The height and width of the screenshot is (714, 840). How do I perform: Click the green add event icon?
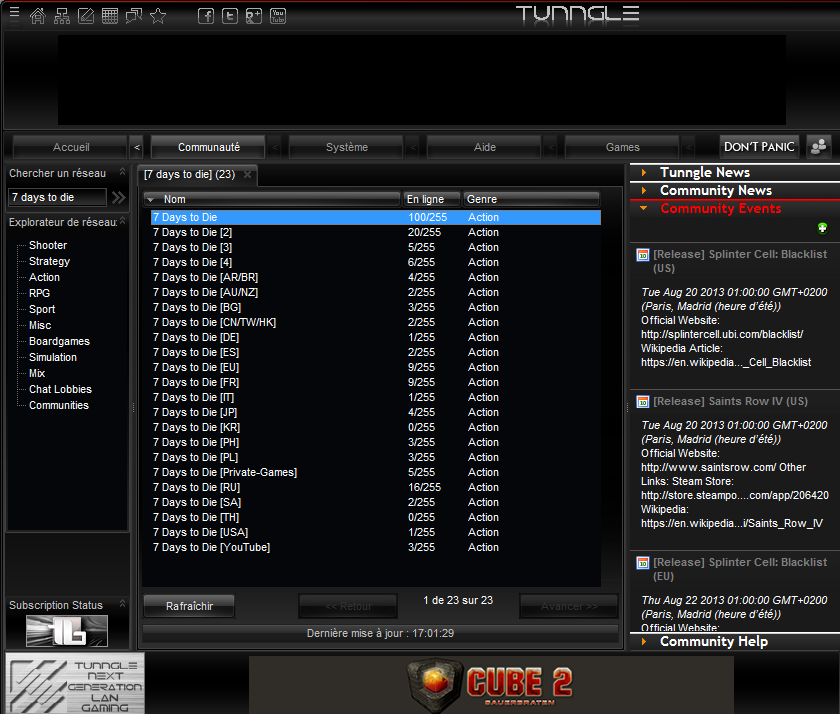(x=822, y=229)
